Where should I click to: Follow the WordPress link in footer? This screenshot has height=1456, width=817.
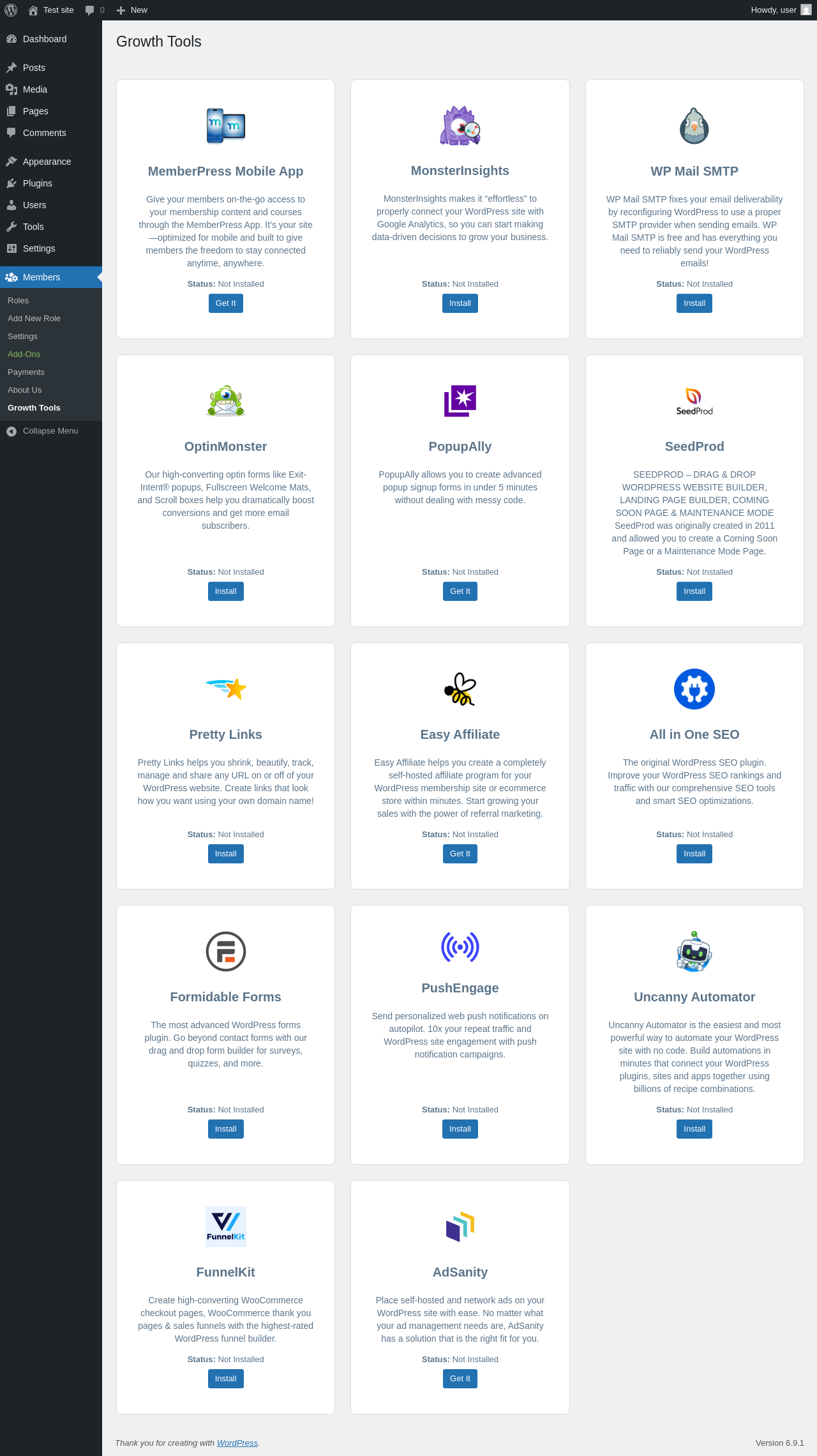click(x=237, y=1443)
